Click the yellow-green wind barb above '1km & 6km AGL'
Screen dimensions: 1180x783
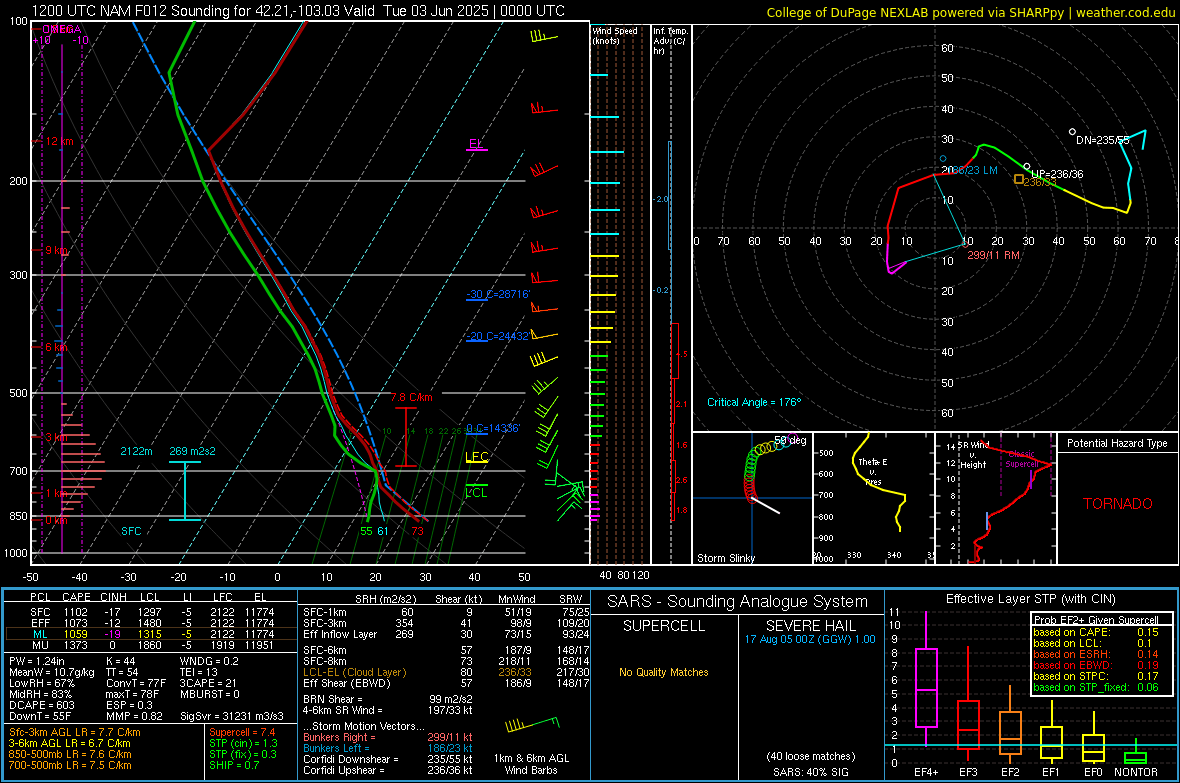pos(533,725)
